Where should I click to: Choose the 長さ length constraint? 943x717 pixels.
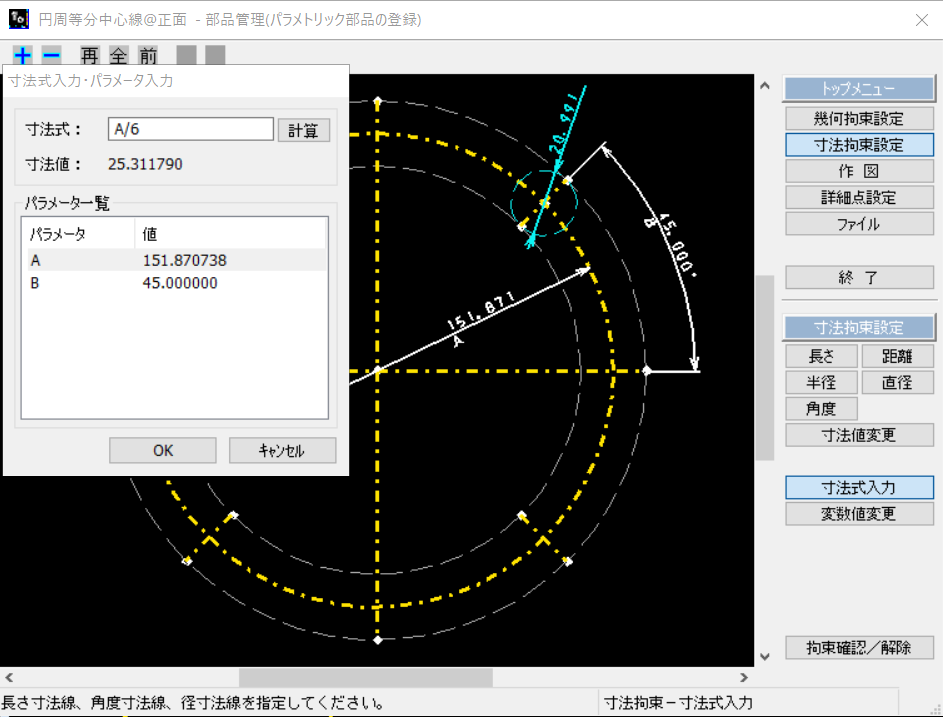[821, 356]
